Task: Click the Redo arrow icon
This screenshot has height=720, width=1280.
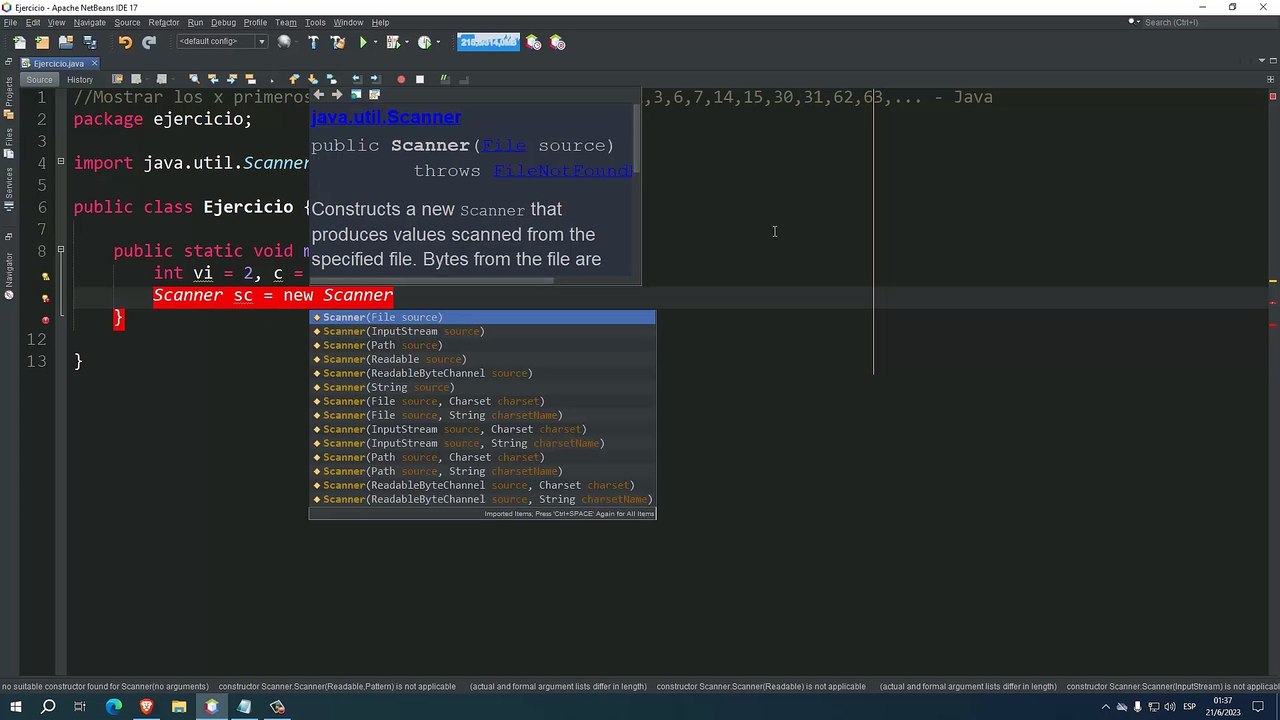Action: tap(149, 42)
